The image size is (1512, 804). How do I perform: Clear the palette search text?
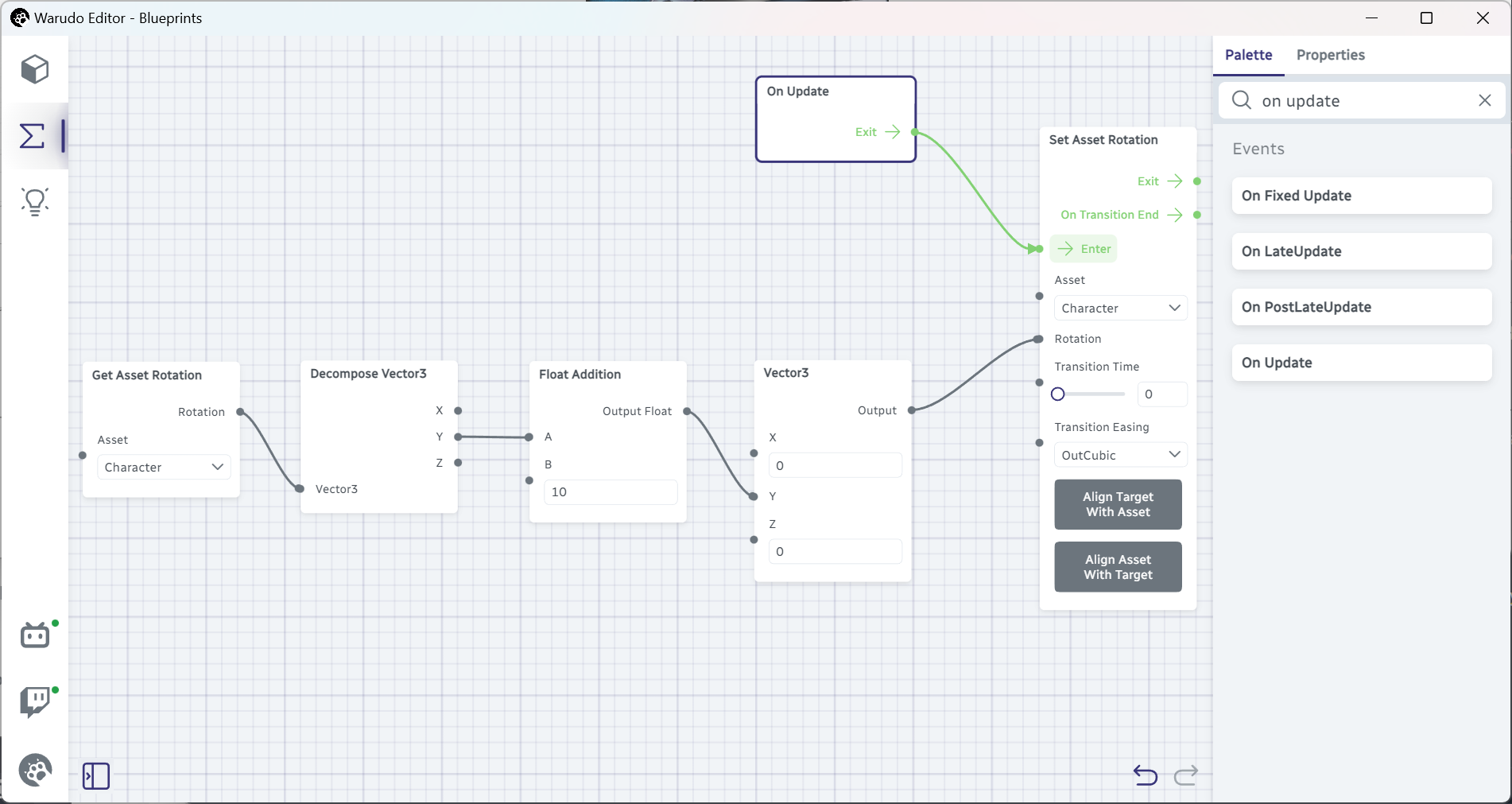point(1485,100)
